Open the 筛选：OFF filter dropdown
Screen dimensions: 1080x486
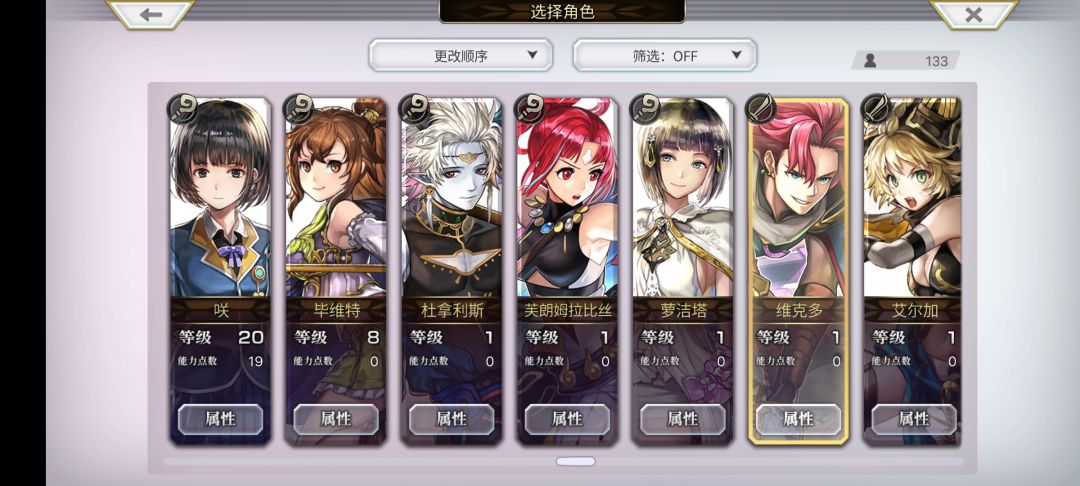click(x=665, y=55)
